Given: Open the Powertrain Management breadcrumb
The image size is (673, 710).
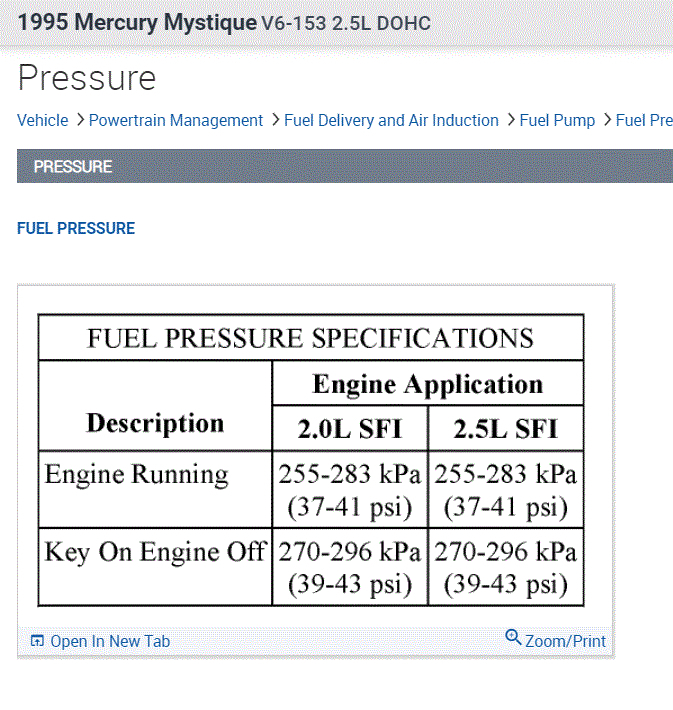Looking at the screenshot, I should coord(176,120).
